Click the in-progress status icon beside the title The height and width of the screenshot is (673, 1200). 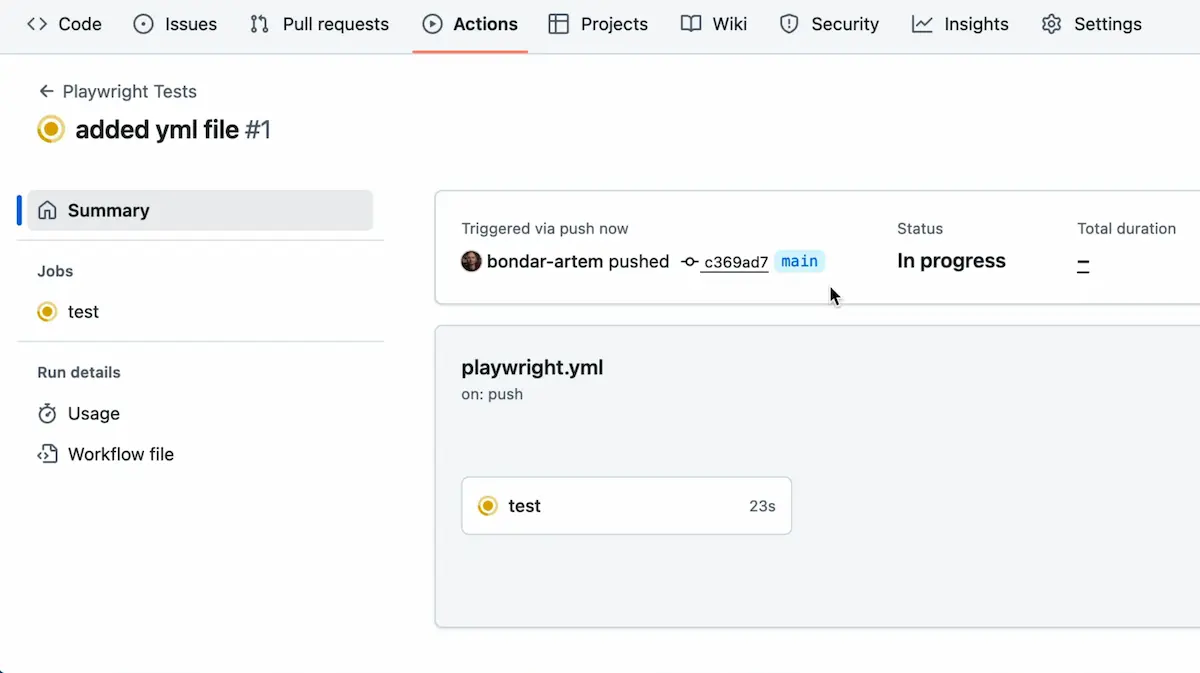click(51, 129)
